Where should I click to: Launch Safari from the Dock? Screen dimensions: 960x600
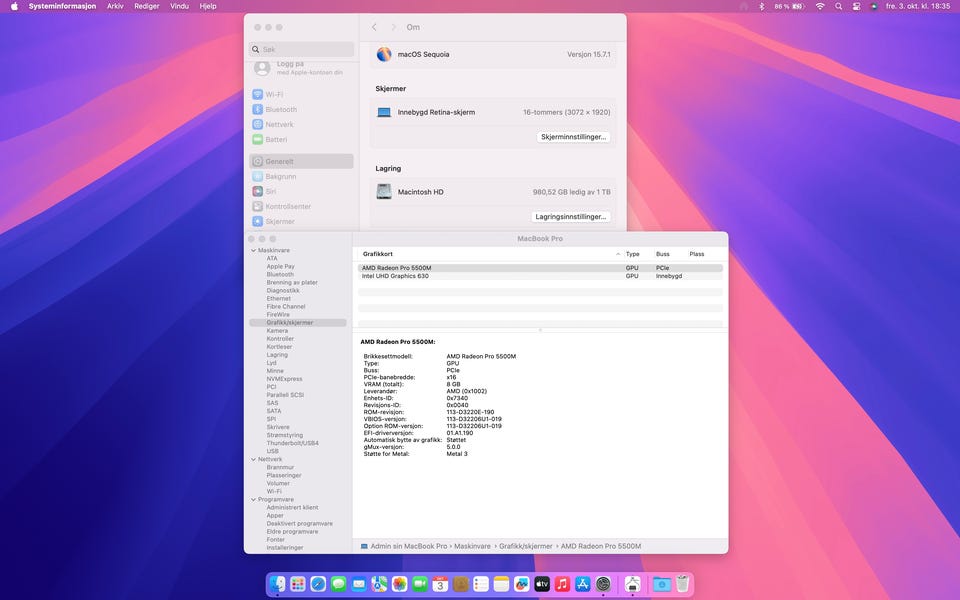[318, 584]
